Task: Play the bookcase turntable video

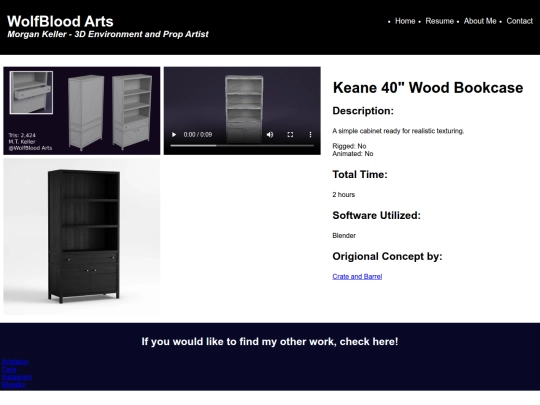Action: pos(174,134)
